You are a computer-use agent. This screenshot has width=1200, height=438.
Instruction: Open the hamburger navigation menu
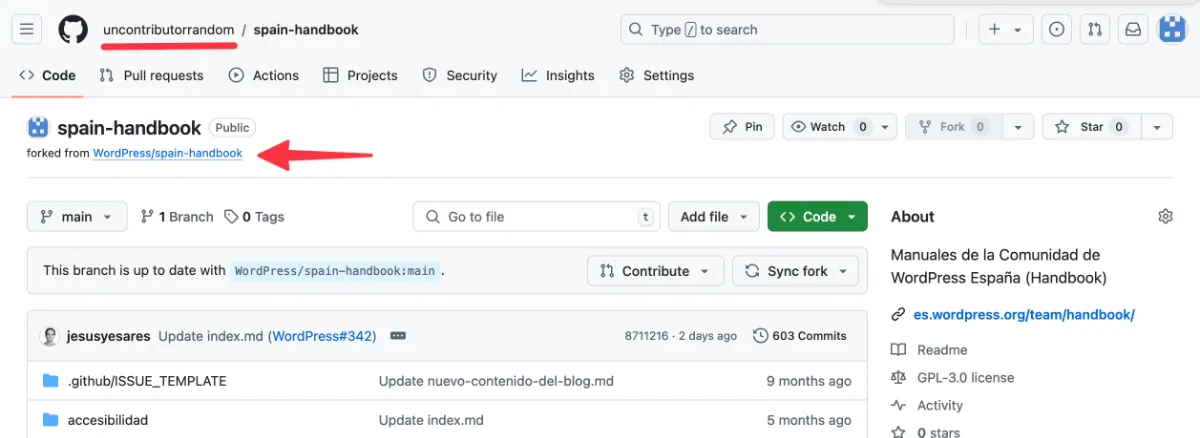tap(27, 29)
